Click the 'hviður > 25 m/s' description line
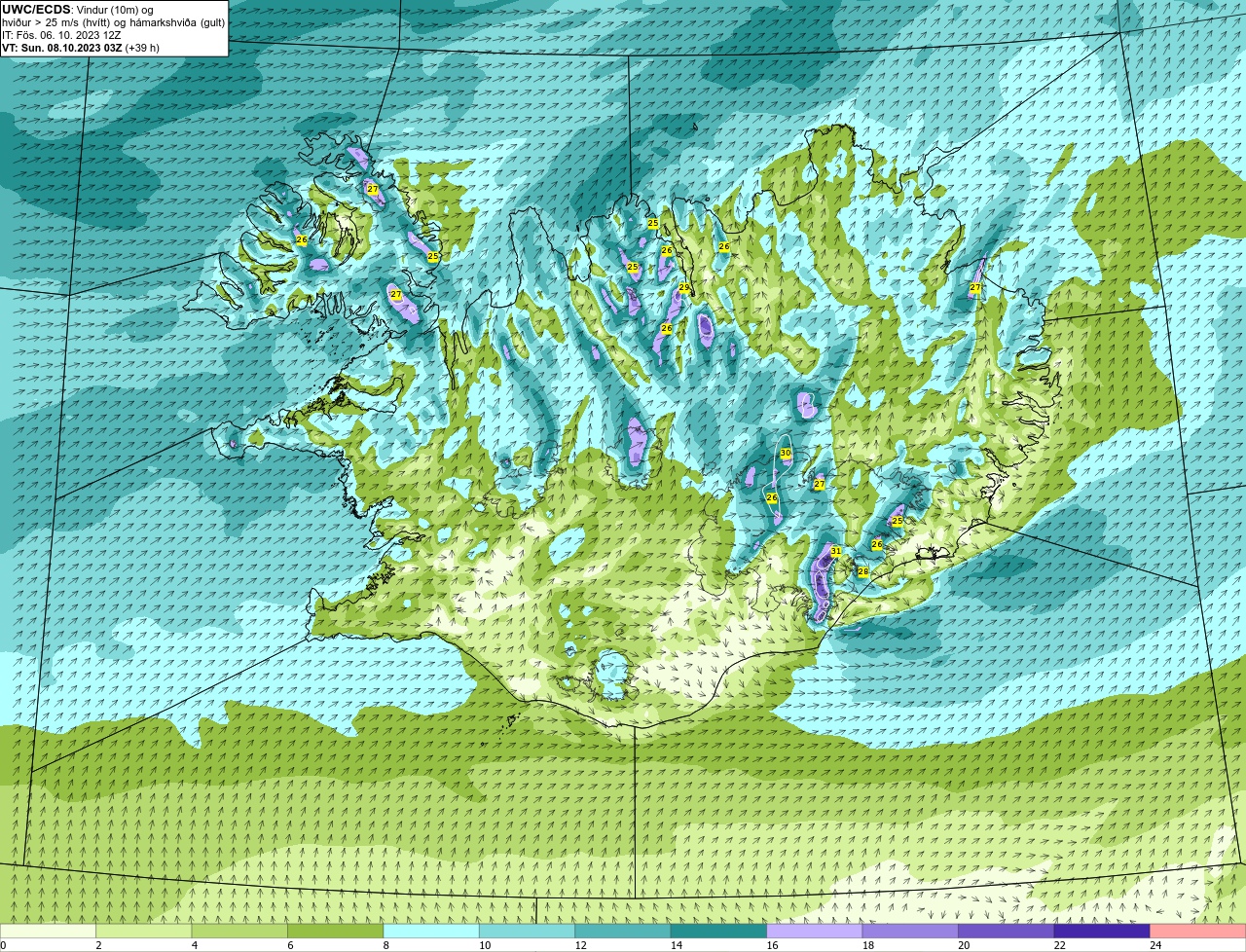The width and height of the screenshot is (1246, 952). (x=114, y=22)
